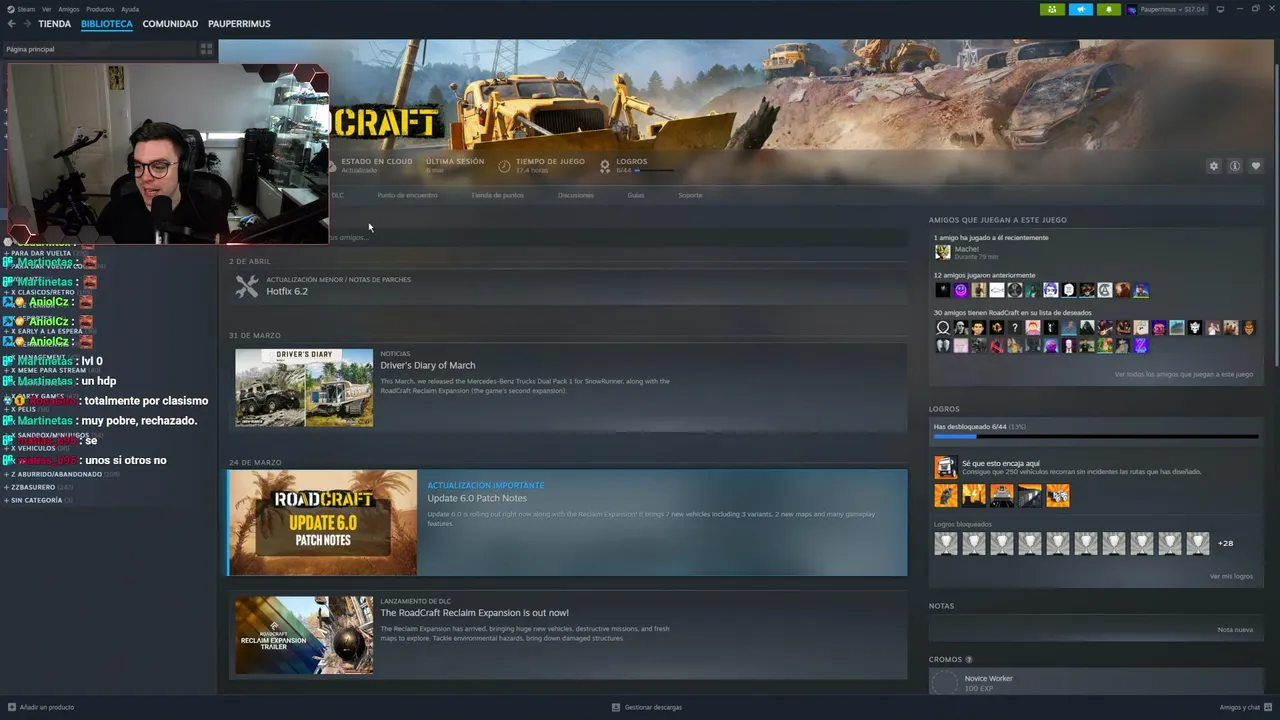The width and height of the screenshot is (1280, 720).
Task: Go back with the left navigation arrow
Action: point(12,24)
